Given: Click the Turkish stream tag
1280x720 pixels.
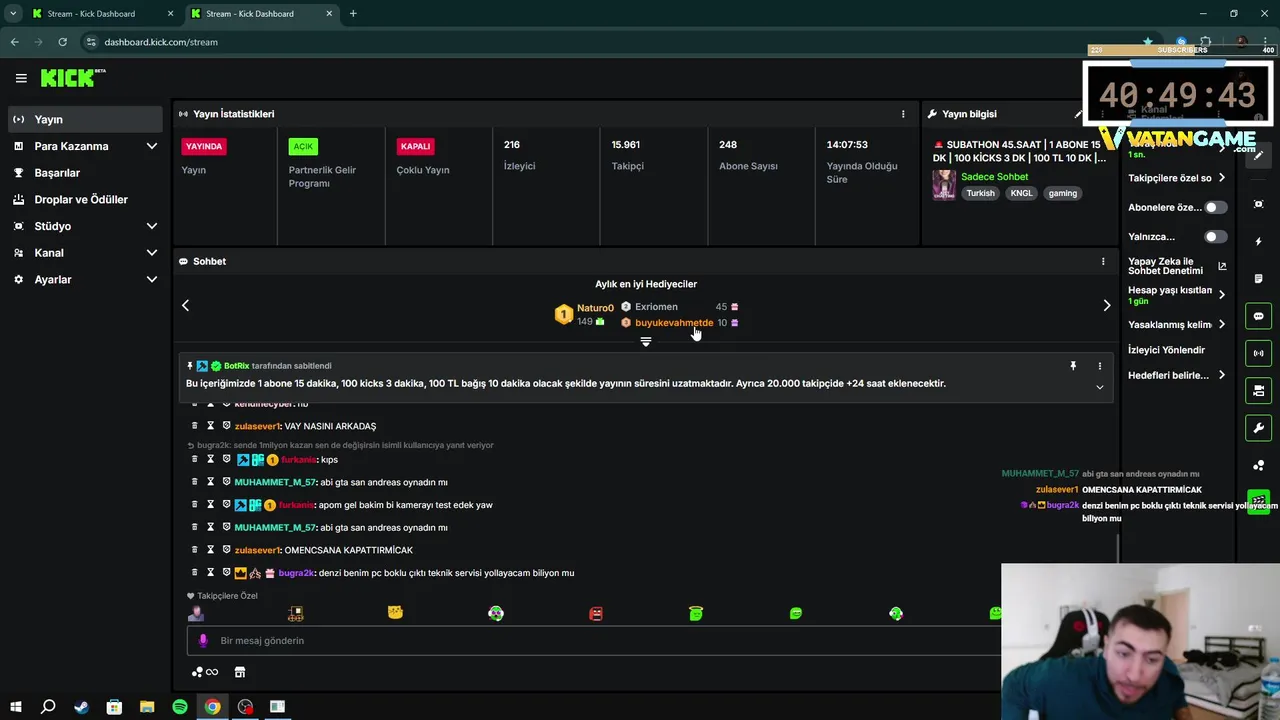Looking at the screenshot, I should pos(980,193).
